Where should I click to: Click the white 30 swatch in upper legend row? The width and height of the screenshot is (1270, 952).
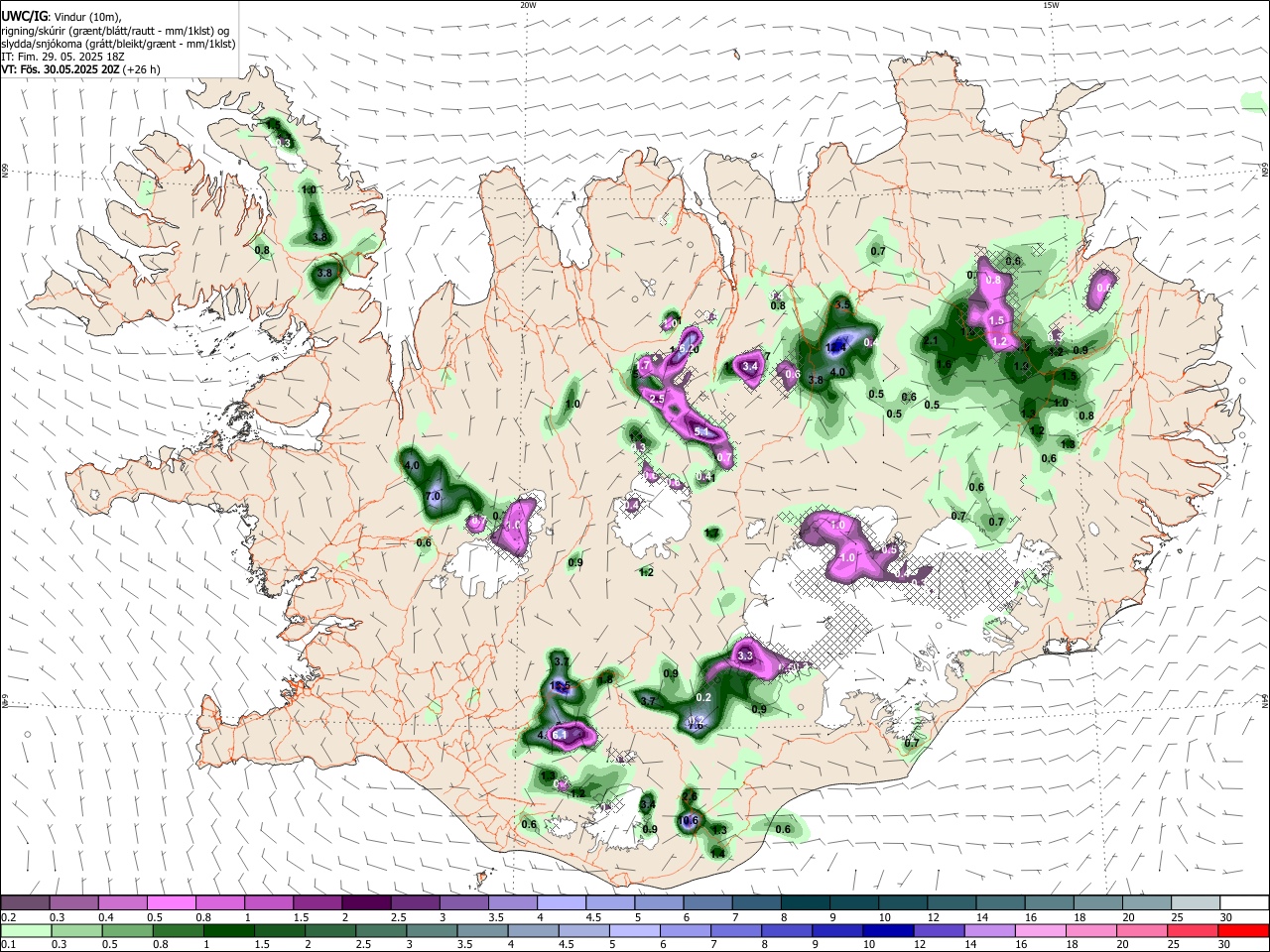tap(1244, 902)
